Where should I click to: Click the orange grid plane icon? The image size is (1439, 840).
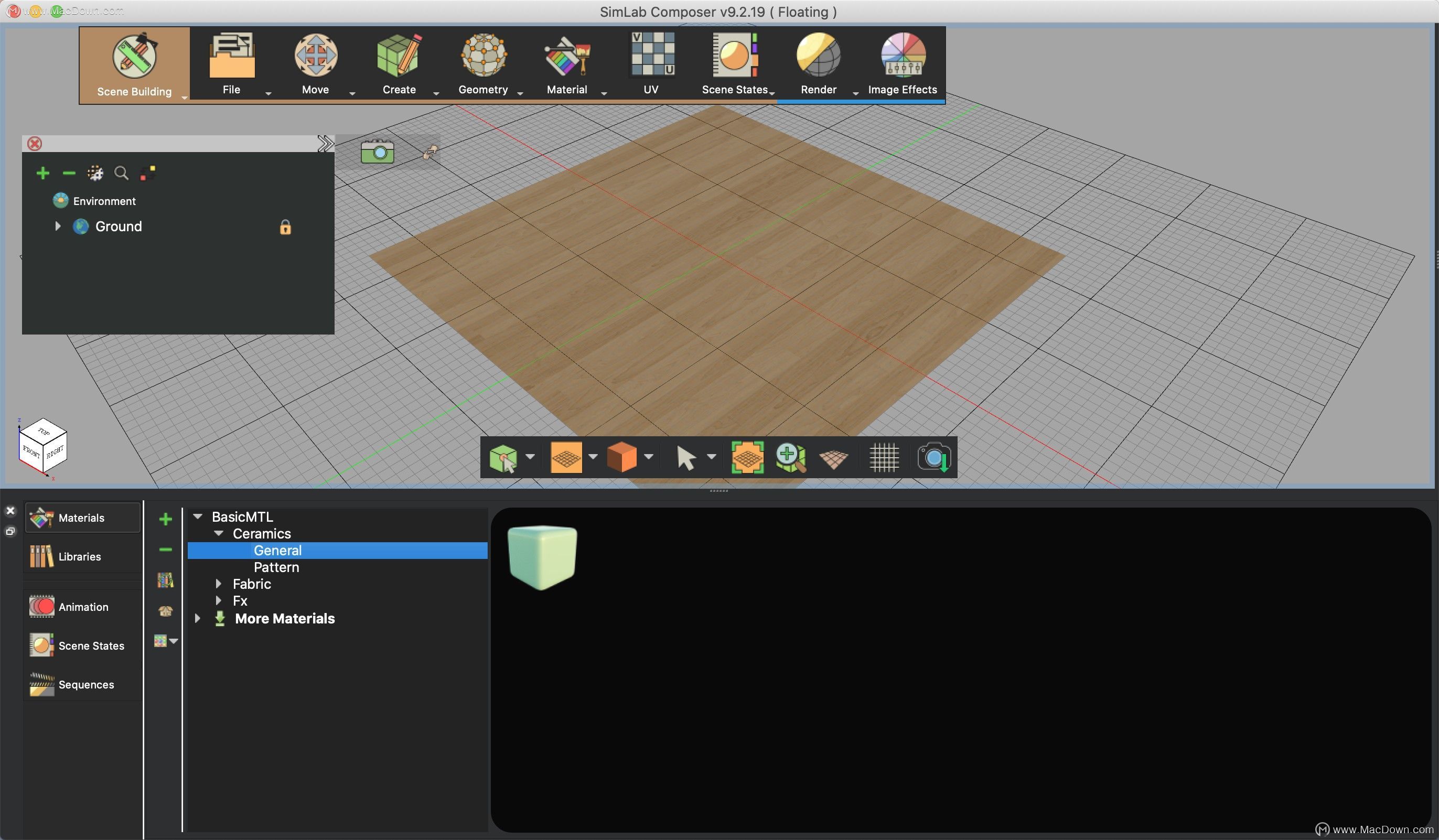click(566, 457)
